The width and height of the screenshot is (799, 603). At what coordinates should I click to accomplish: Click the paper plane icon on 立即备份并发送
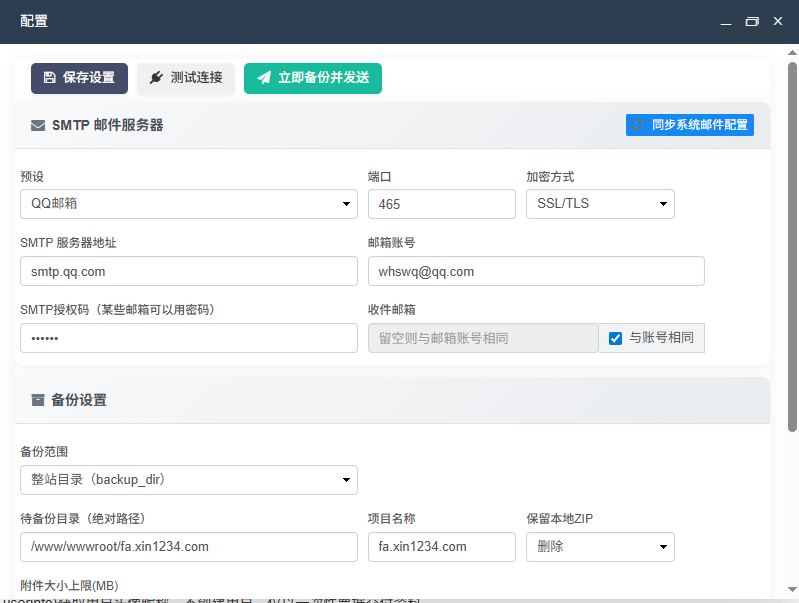pyautogui.click(x=264, y=77)
